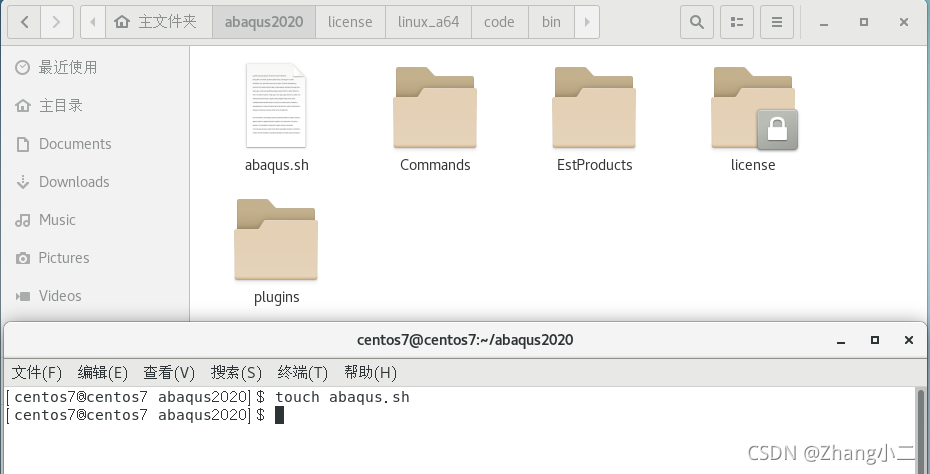
Task: Open Downloads in the sidebar
Action: 73,182
